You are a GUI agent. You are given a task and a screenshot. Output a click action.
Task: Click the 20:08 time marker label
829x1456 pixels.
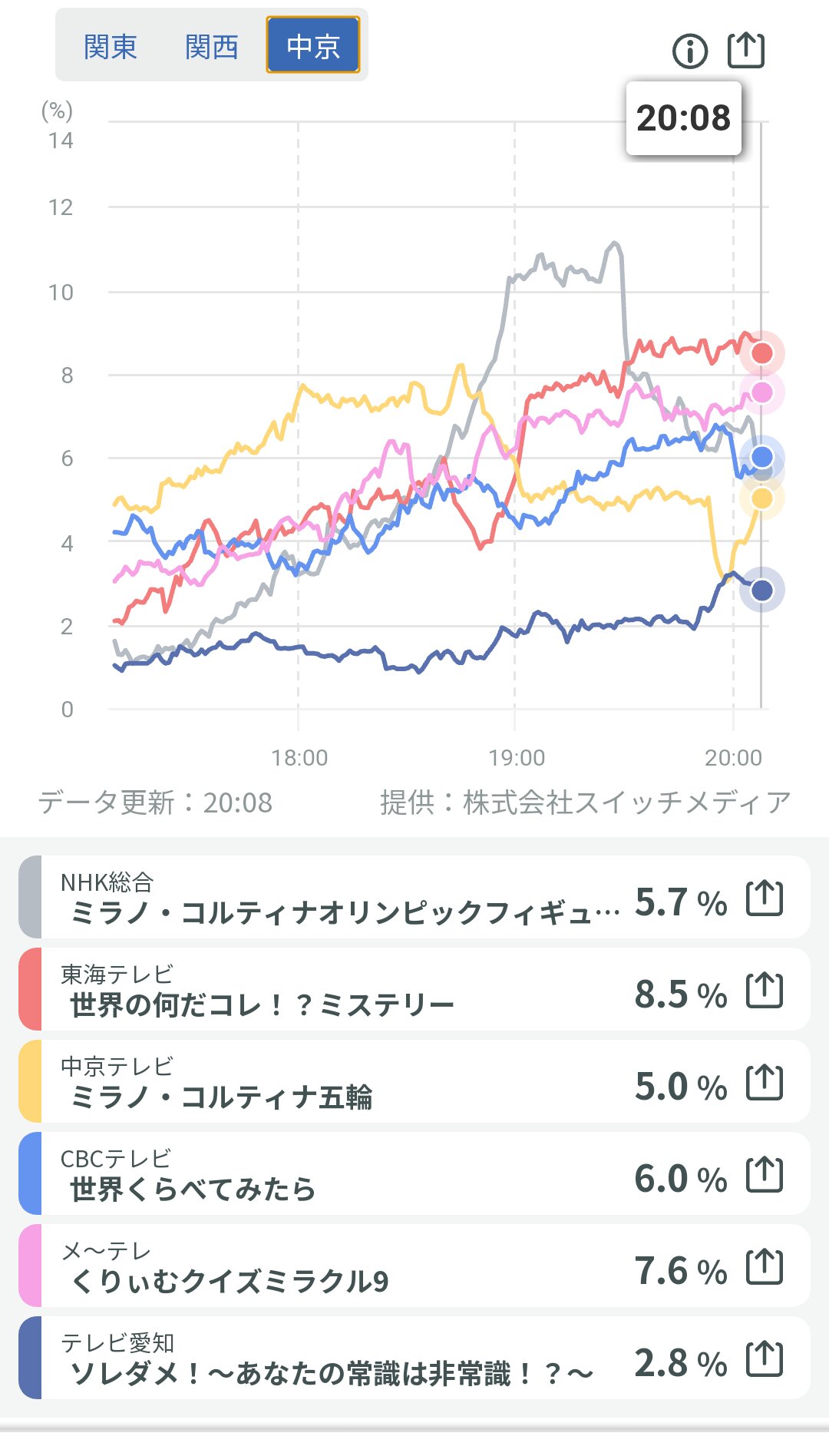(x=683, y=118)
